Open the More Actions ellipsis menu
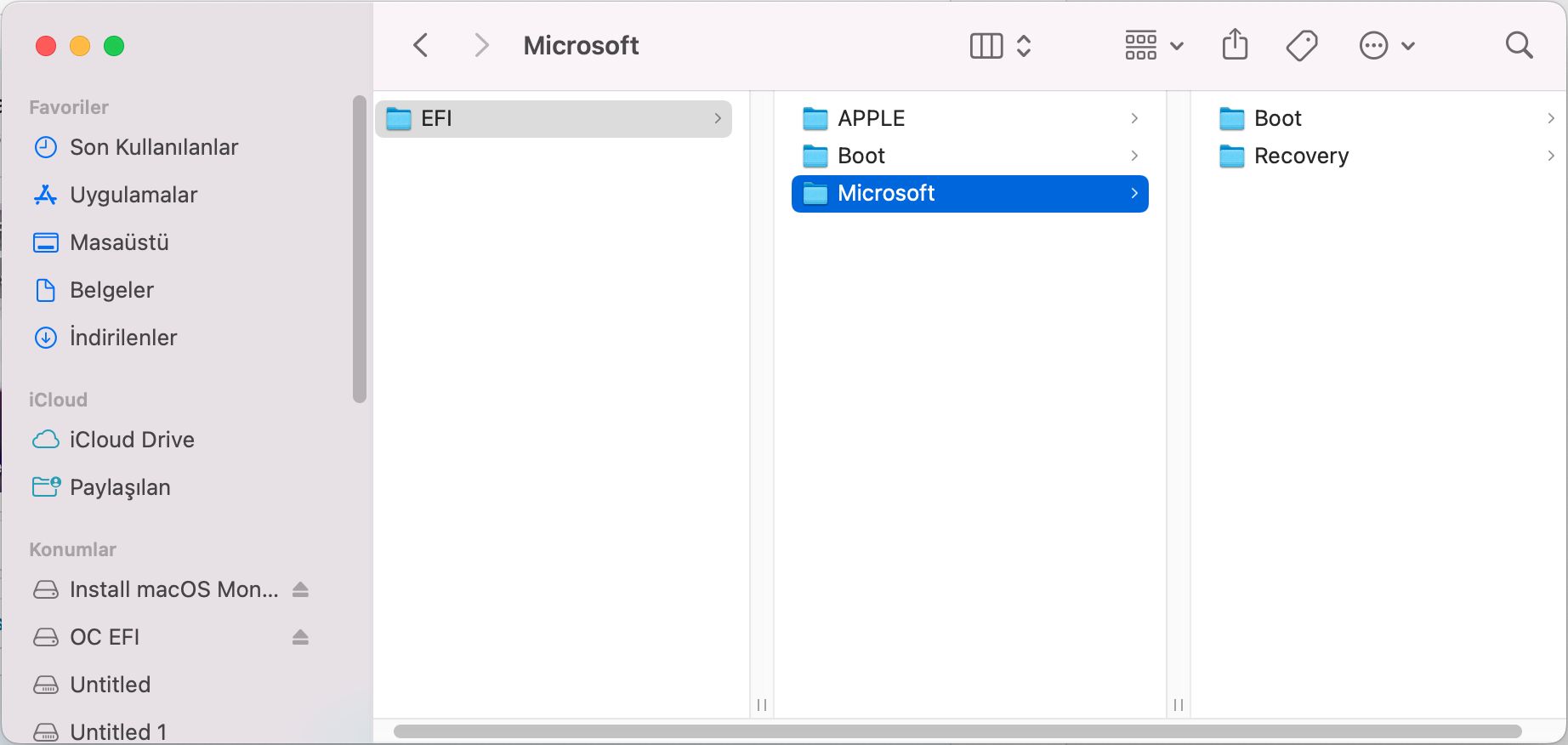The image size is (1568, 745). pyautogui.click(x=1387, y=45)
